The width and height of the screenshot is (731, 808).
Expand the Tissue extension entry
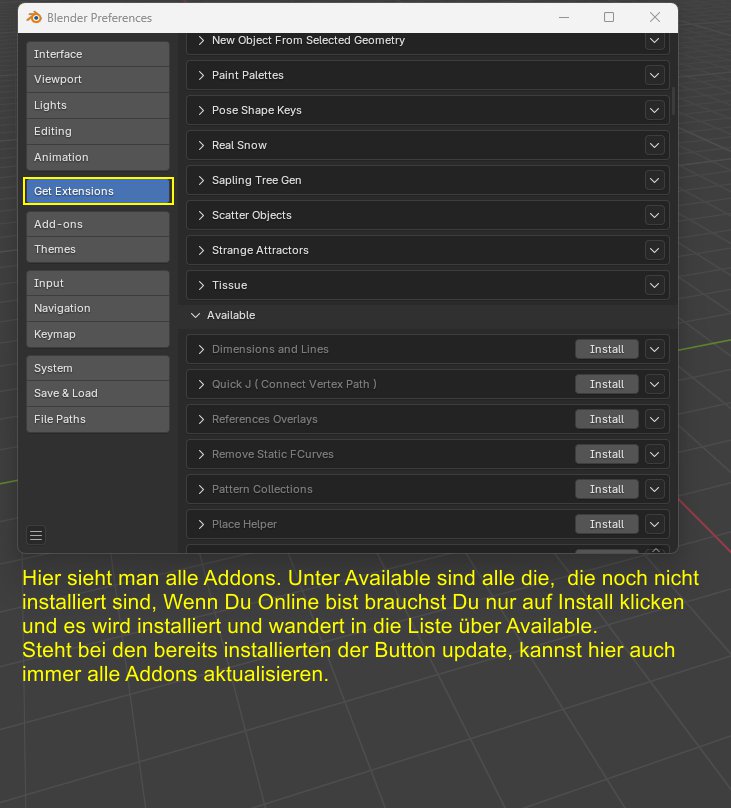tap(201, 285)
